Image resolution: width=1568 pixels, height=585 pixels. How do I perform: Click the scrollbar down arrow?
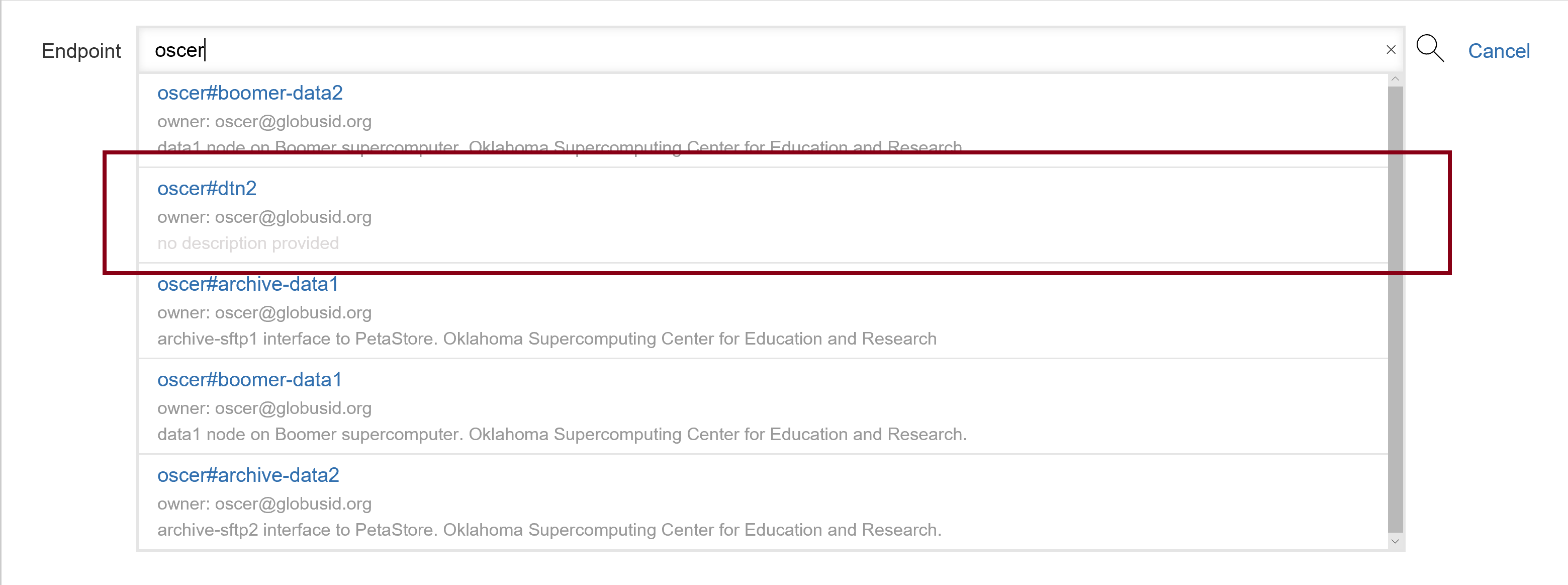click(x=1395, y=541)
